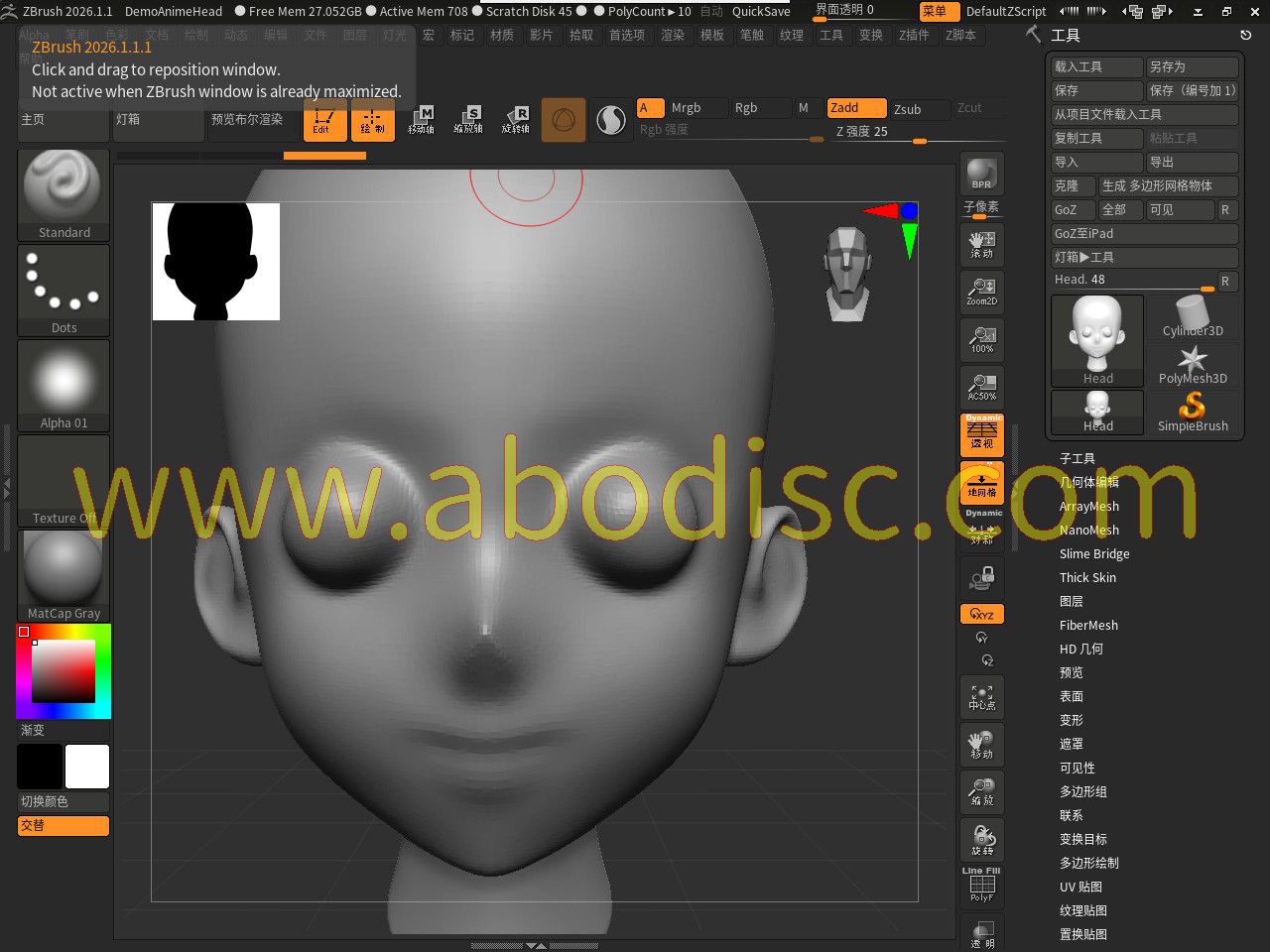The width and height of the screenshot is (1270, 952).
Task: Click the AC50% zoom icon
Action: click(981, 387)
